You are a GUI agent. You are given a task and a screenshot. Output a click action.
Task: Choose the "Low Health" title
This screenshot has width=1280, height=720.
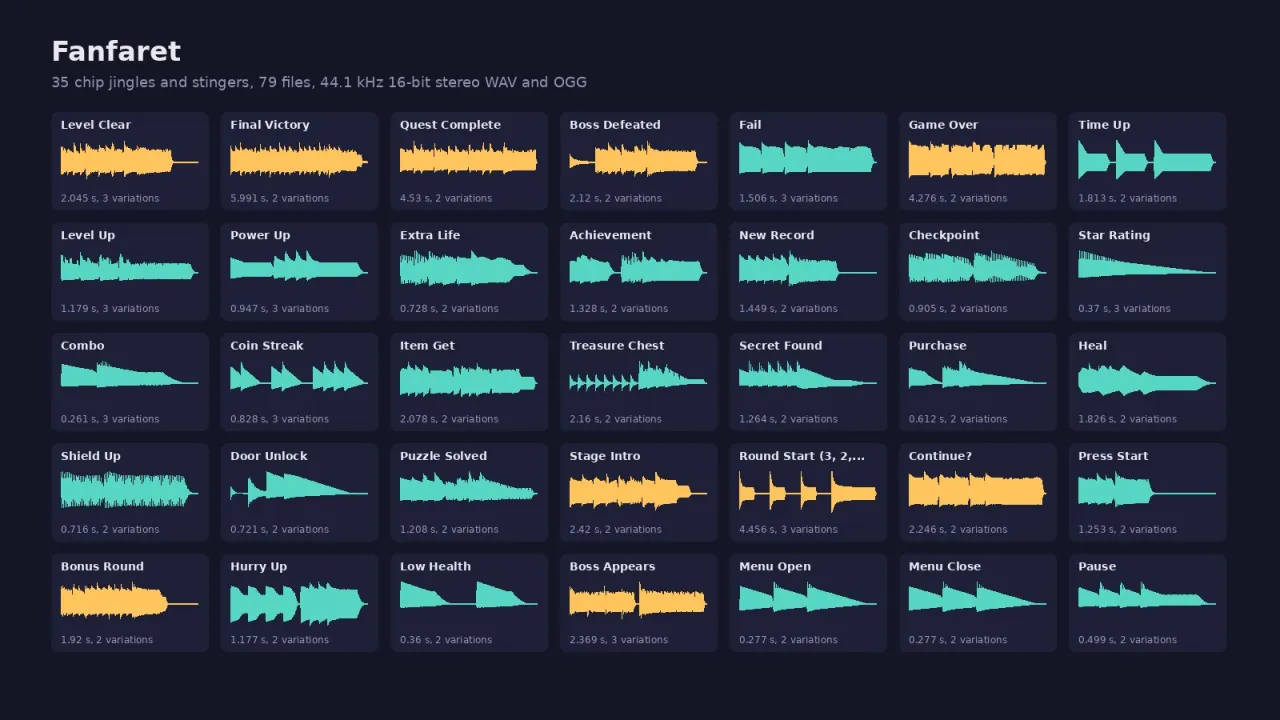435,566
